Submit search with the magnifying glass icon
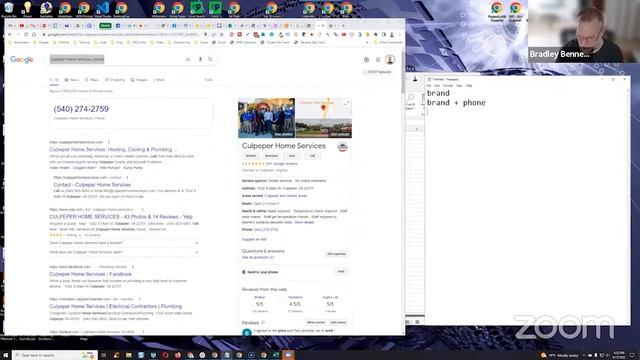Viewport: 640px width, 360px height. [x=210, y=60]
